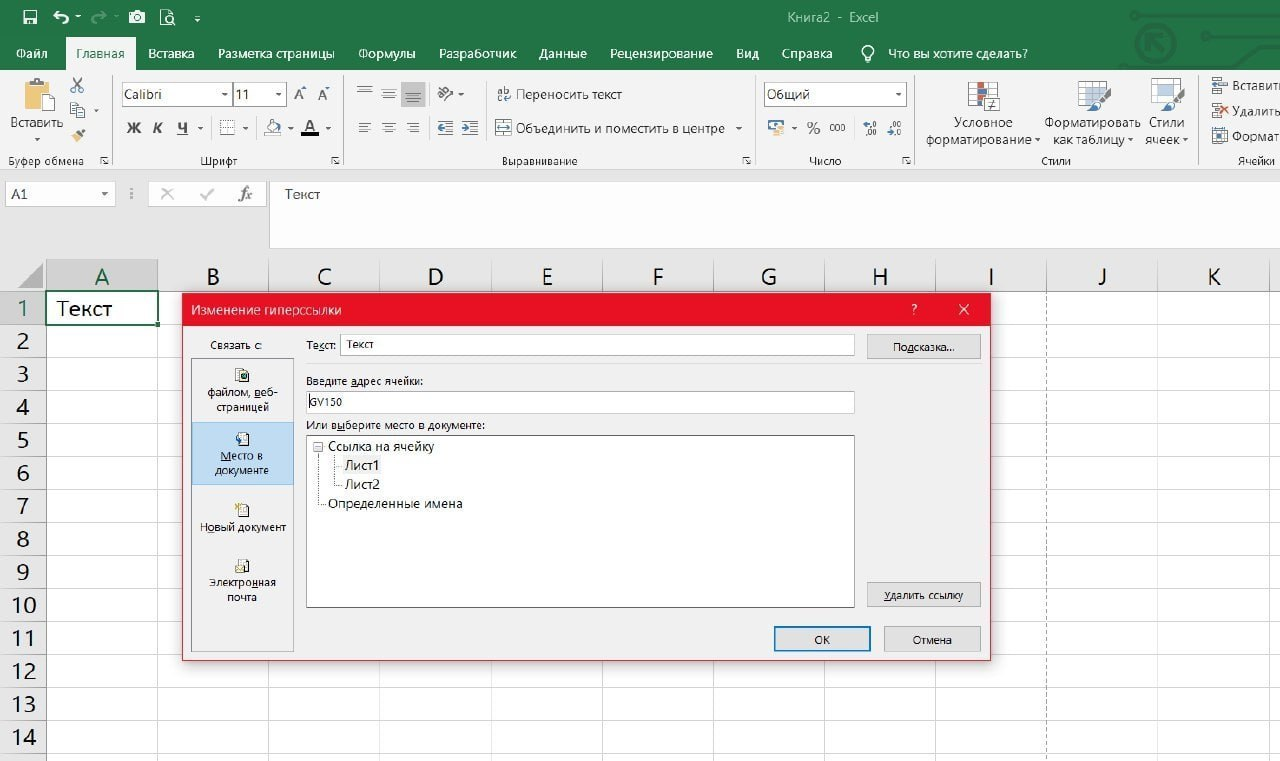The height and width of the screenshot is (761, 1280).
Task: Apply font color with the A icon
Action: [x=310, y=128]
